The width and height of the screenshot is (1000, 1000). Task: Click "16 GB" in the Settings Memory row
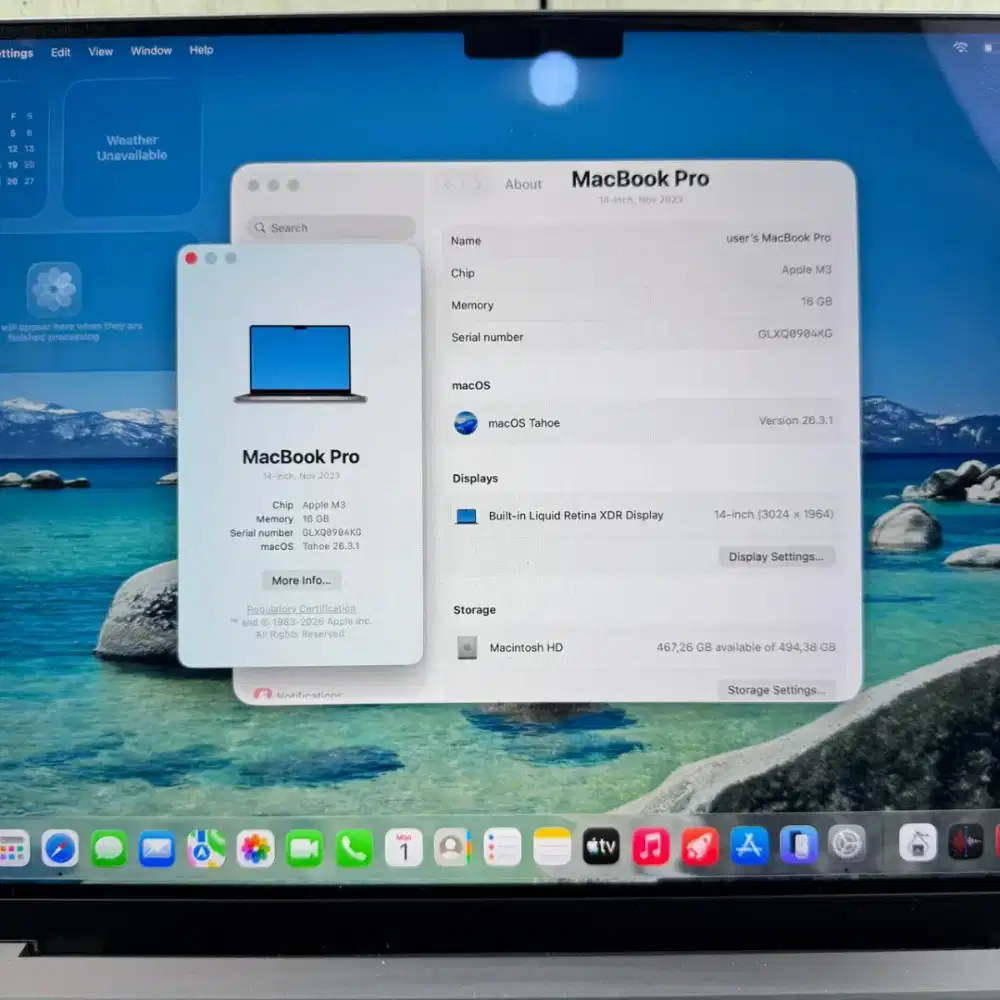click(816, 302)
